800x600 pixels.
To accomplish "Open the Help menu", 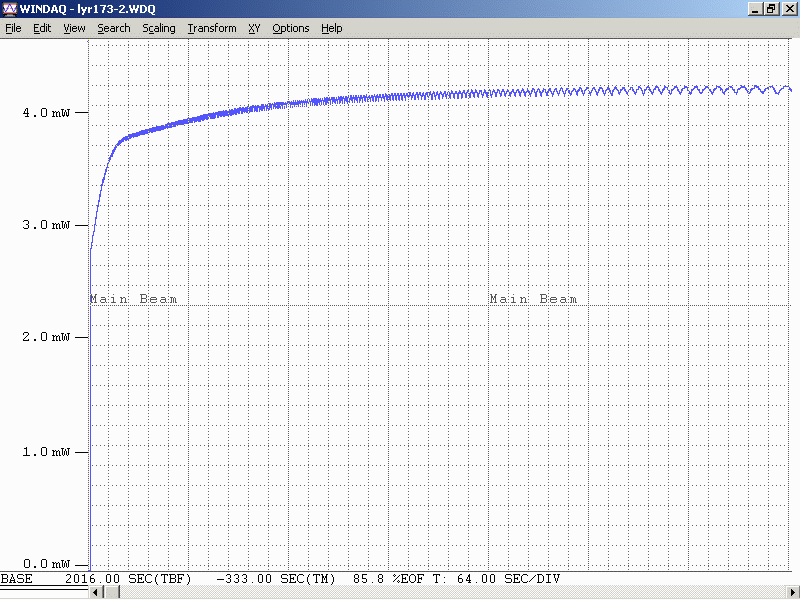I will [x=332, y=28].
